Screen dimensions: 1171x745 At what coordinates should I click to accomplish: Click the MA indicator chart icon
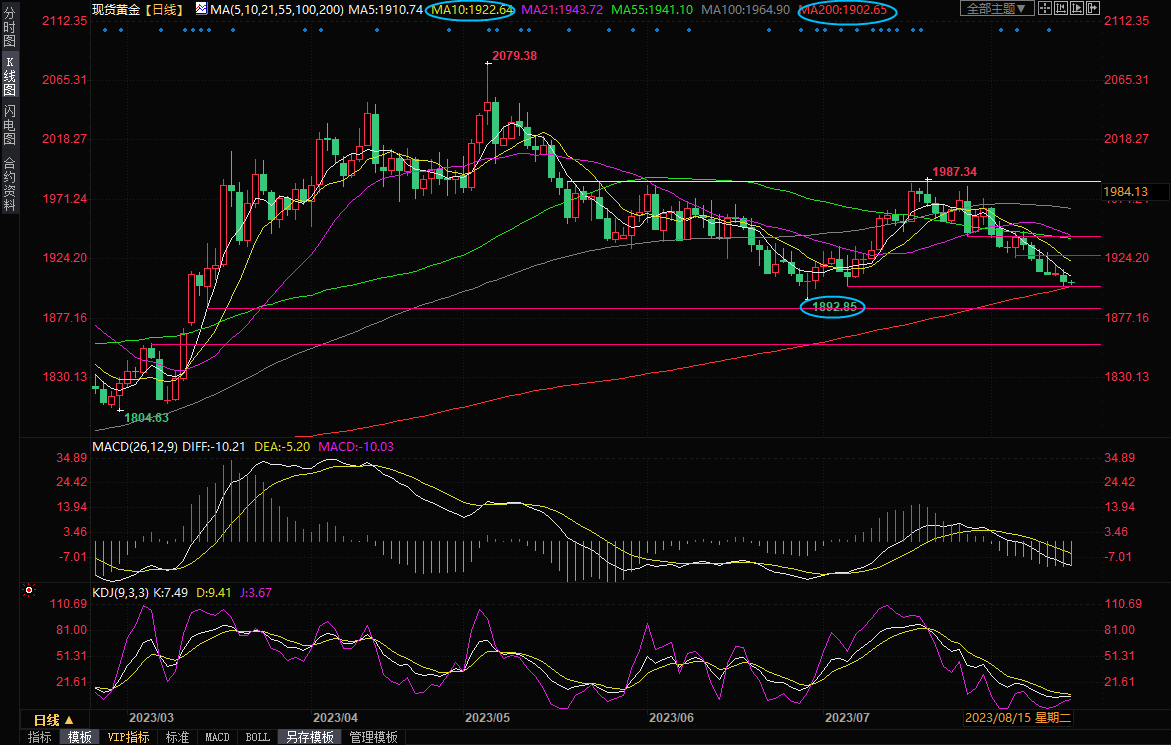(201, 9)
